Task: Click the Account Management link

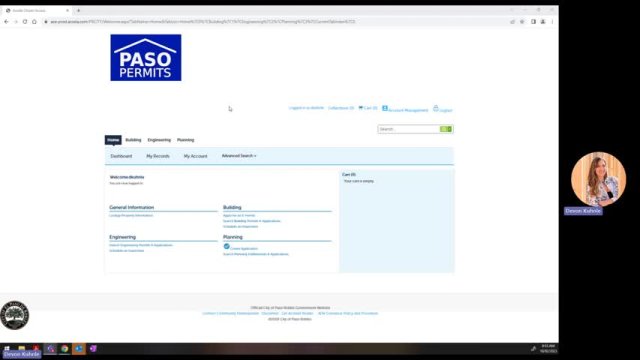Action: [408, 110]
